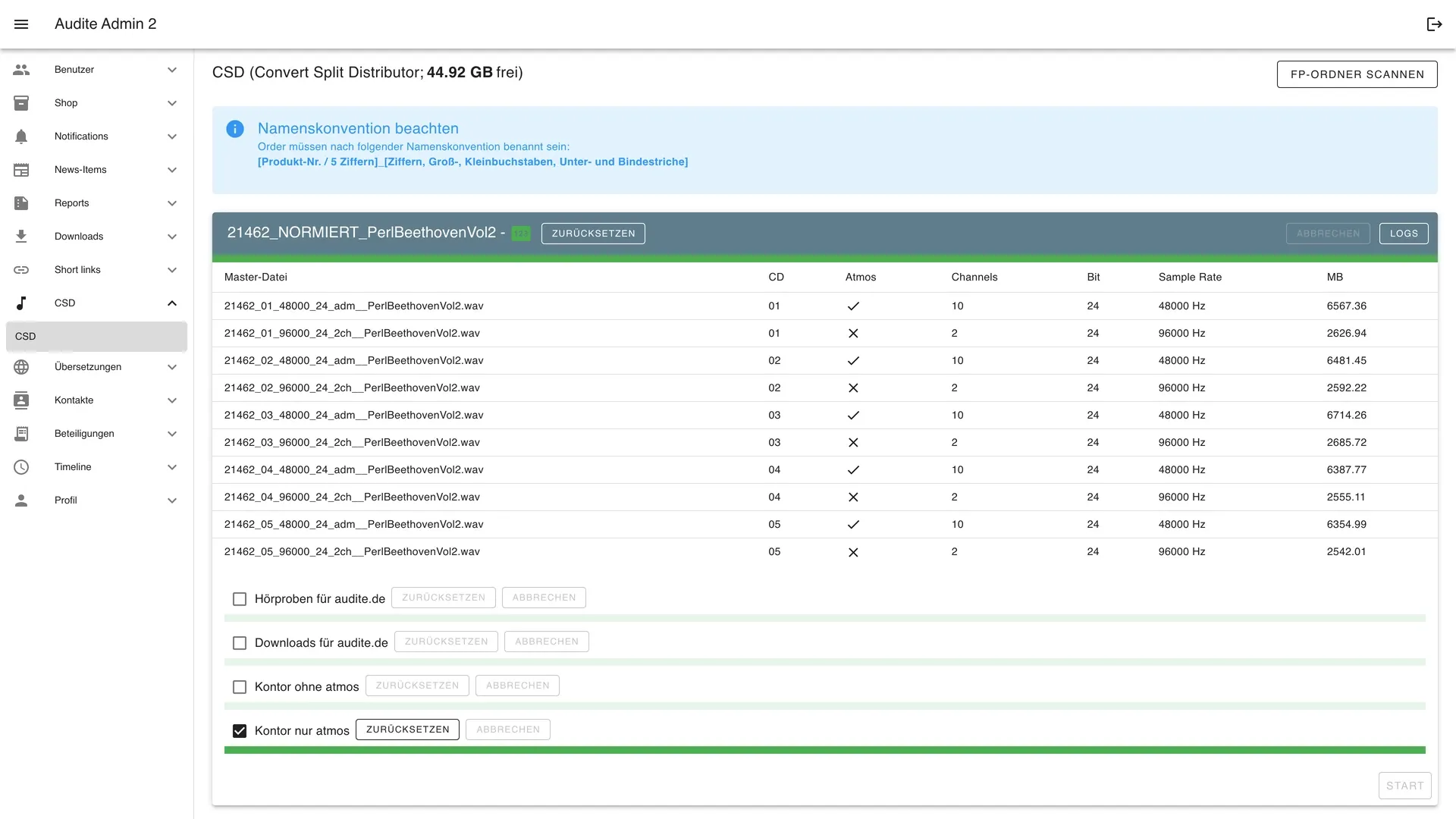Collapse the CSD sidebar section
This screenshot has height=819, width=1456.
tap(172, 303)
